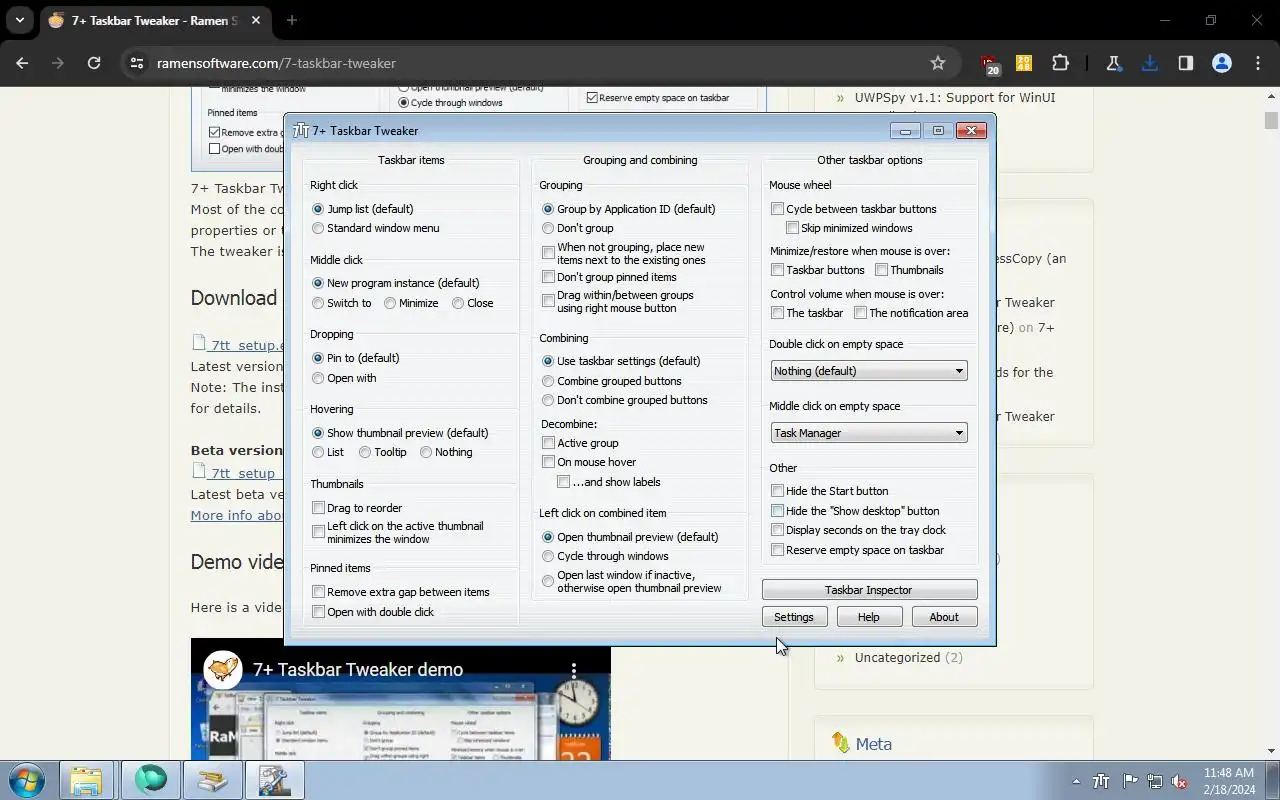This screenshot has height=800, width=1280.
Task: Open the demo video's three-dot options
Action: 574,669
